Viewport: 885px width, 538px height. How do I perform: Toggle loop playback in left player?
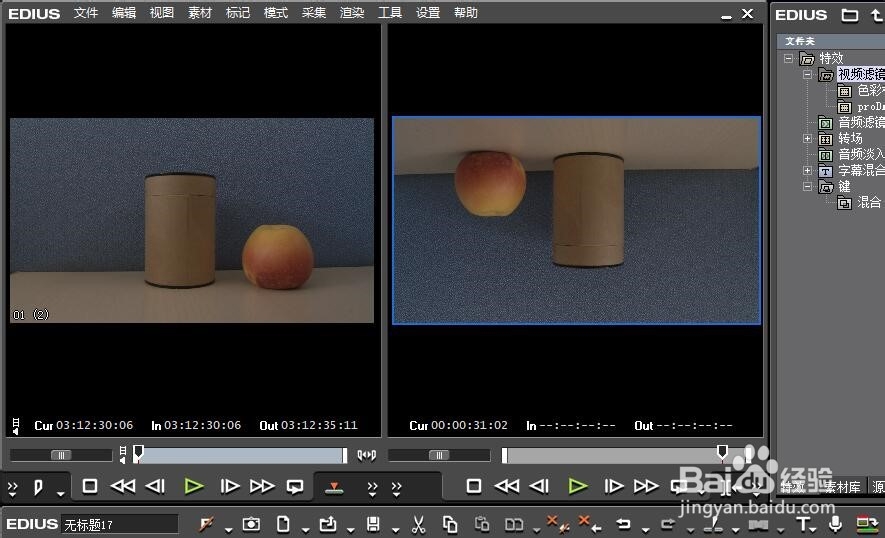coord(295,487)
